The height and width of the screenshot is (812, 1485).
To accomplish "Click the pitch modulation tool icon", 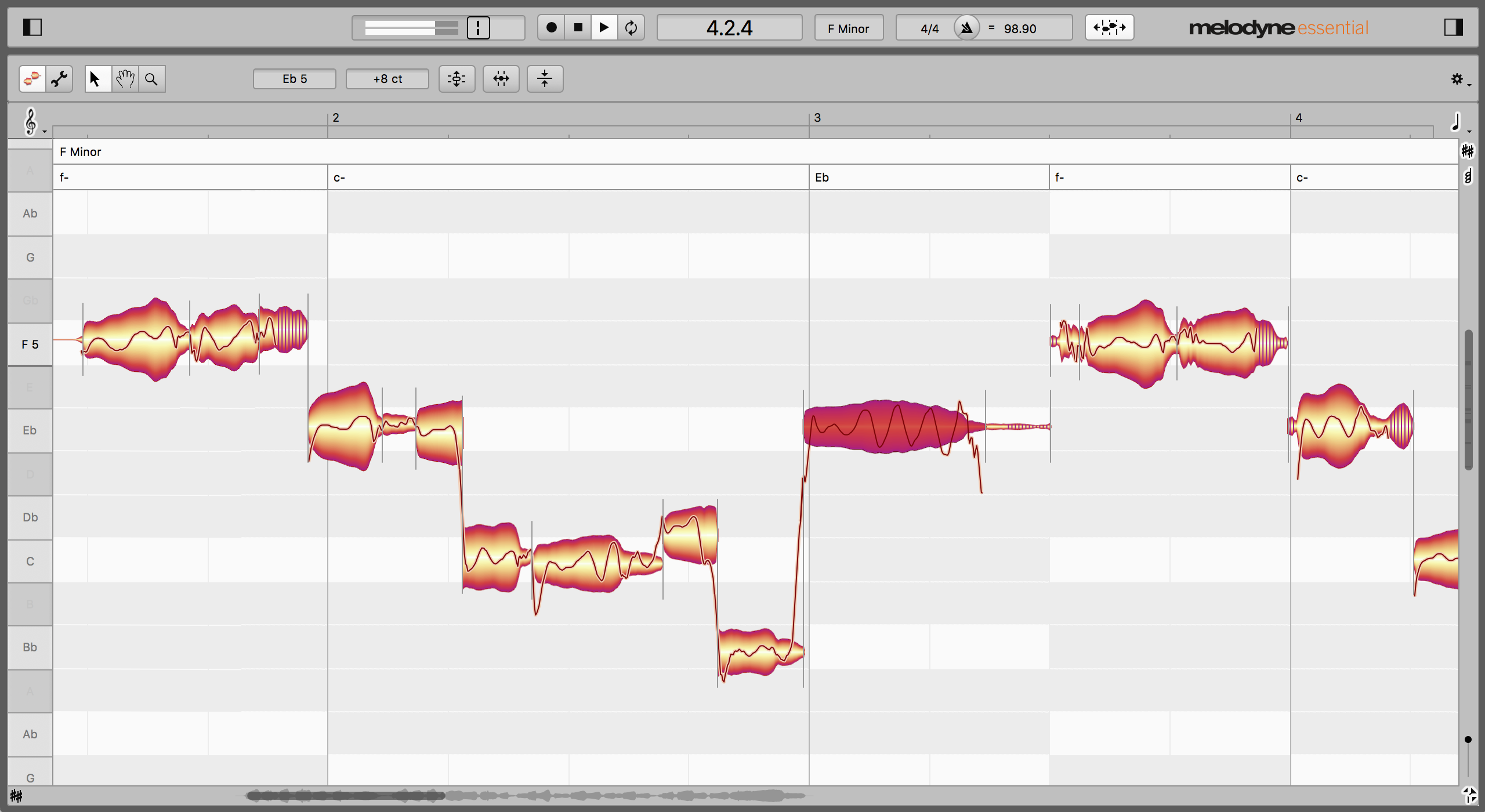I will click(x=457, y=79).
